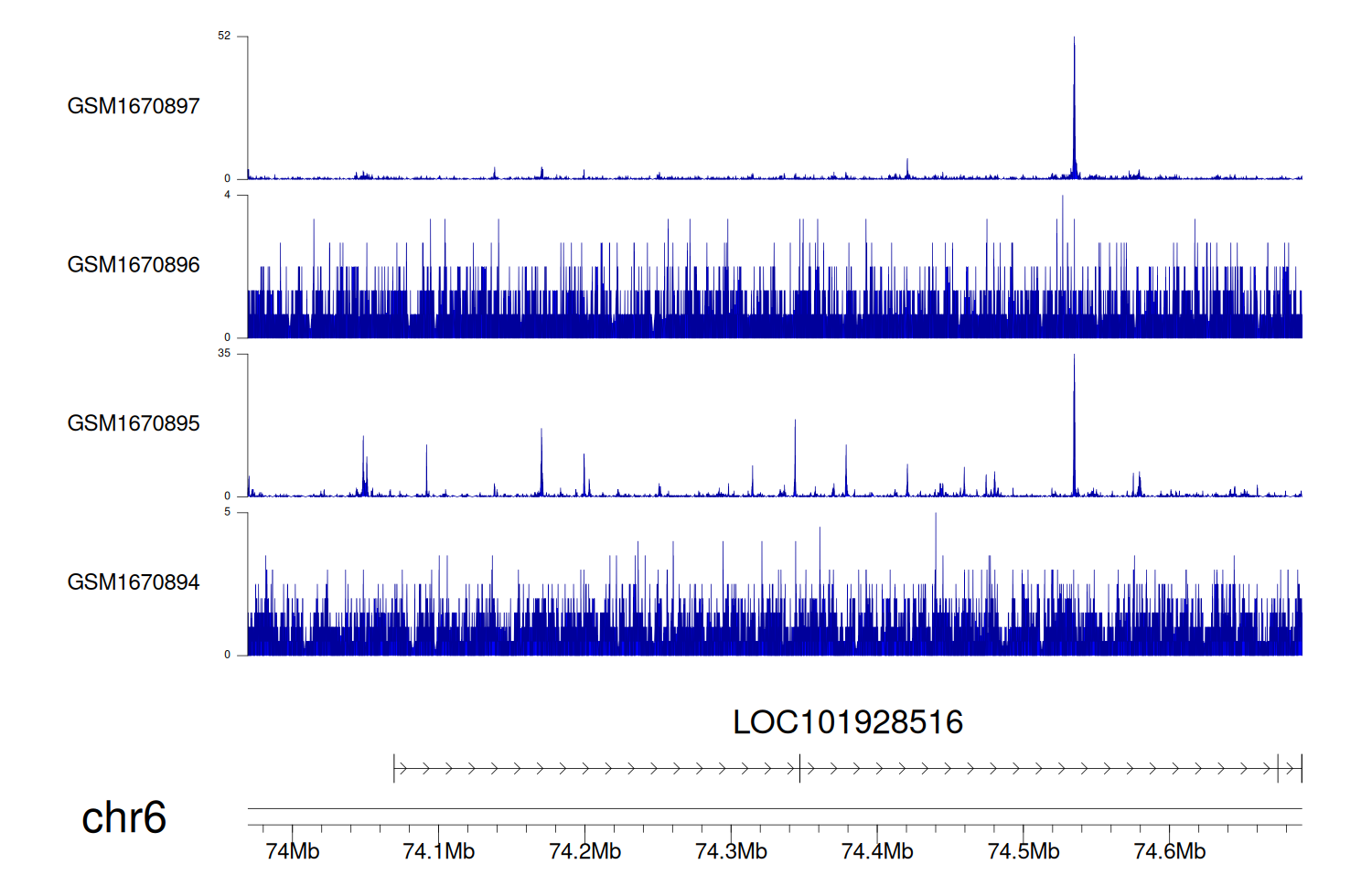Click the y-axis maximum 5 on GSM1670894
The image size is (1372, 896).
pos(228,513)
